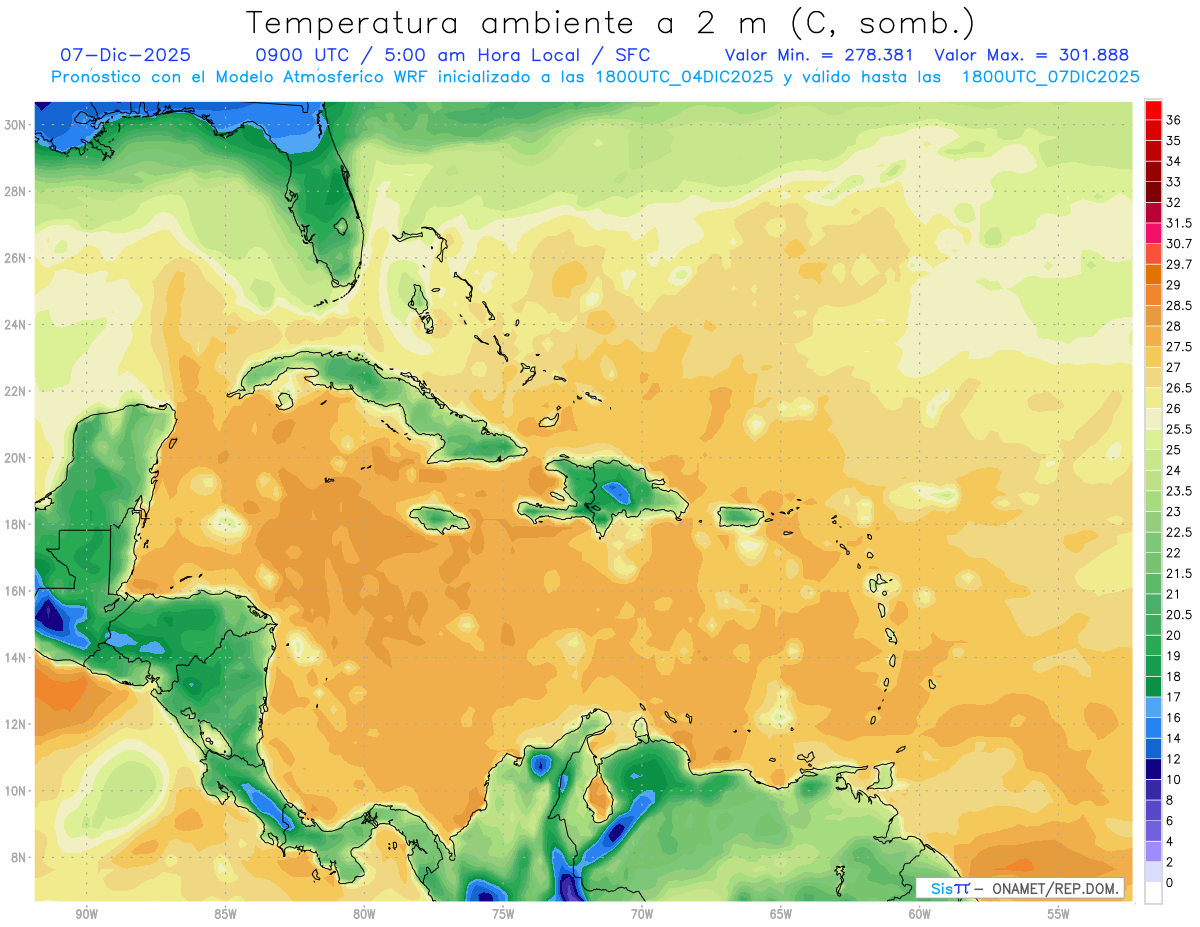This screenshot has height=927, width=1200.
Task: Click the latitude label 14N
Action: 17,657
